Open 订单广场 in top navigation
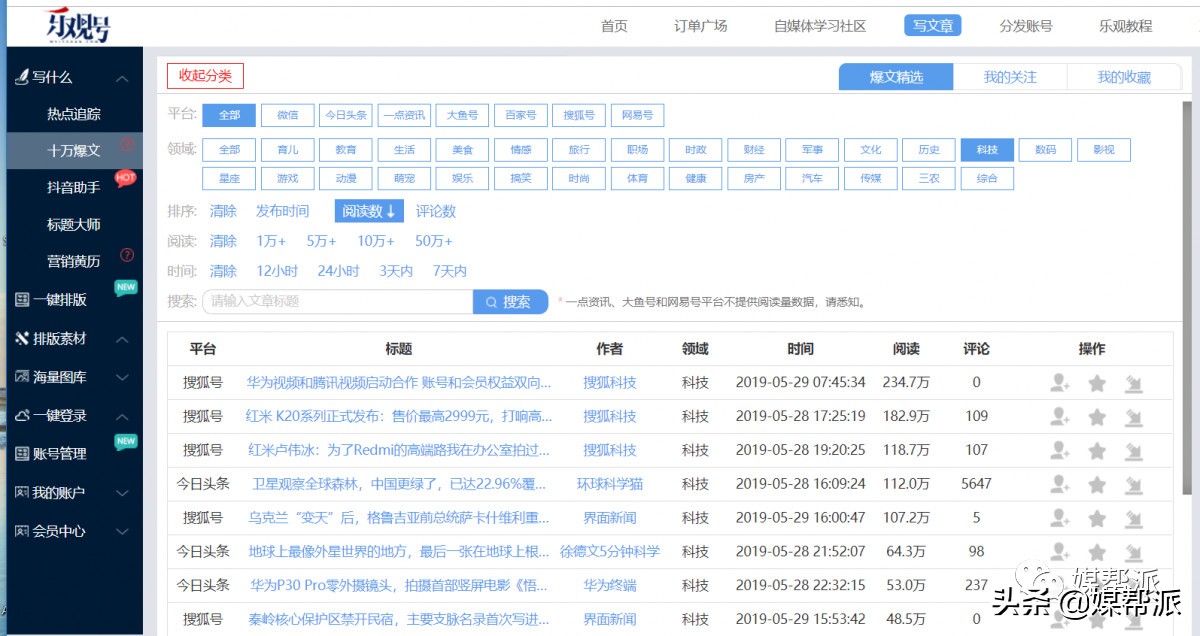The image size is (1200, 636). click(701, 26)
